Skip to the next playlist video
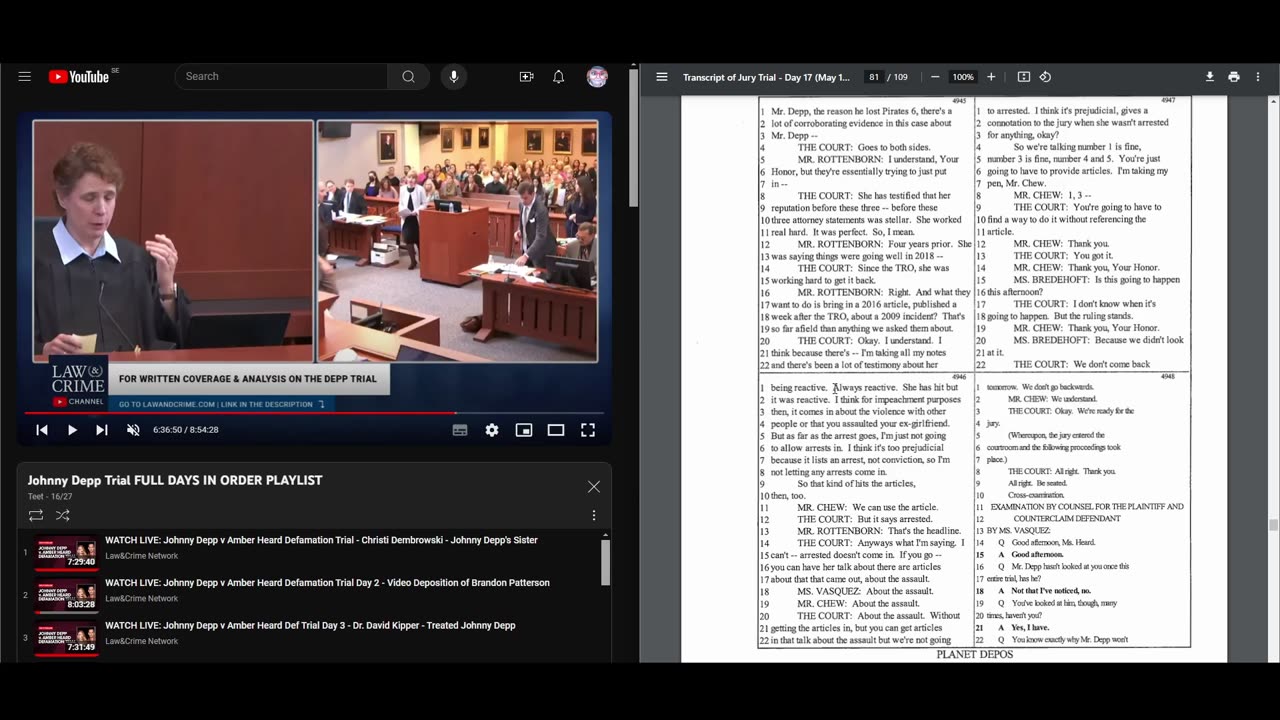 click(x=102, y=430)
